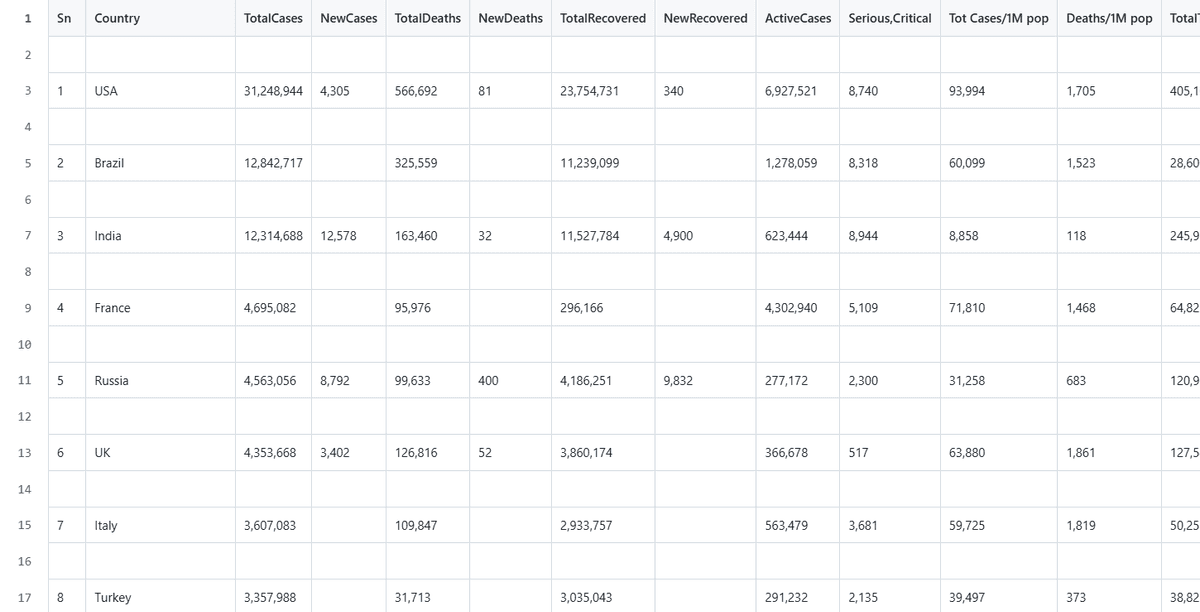Click the NewDeaths column header
The height and width of the screenshot is (612, 1200).
click(x=511, y=18)
